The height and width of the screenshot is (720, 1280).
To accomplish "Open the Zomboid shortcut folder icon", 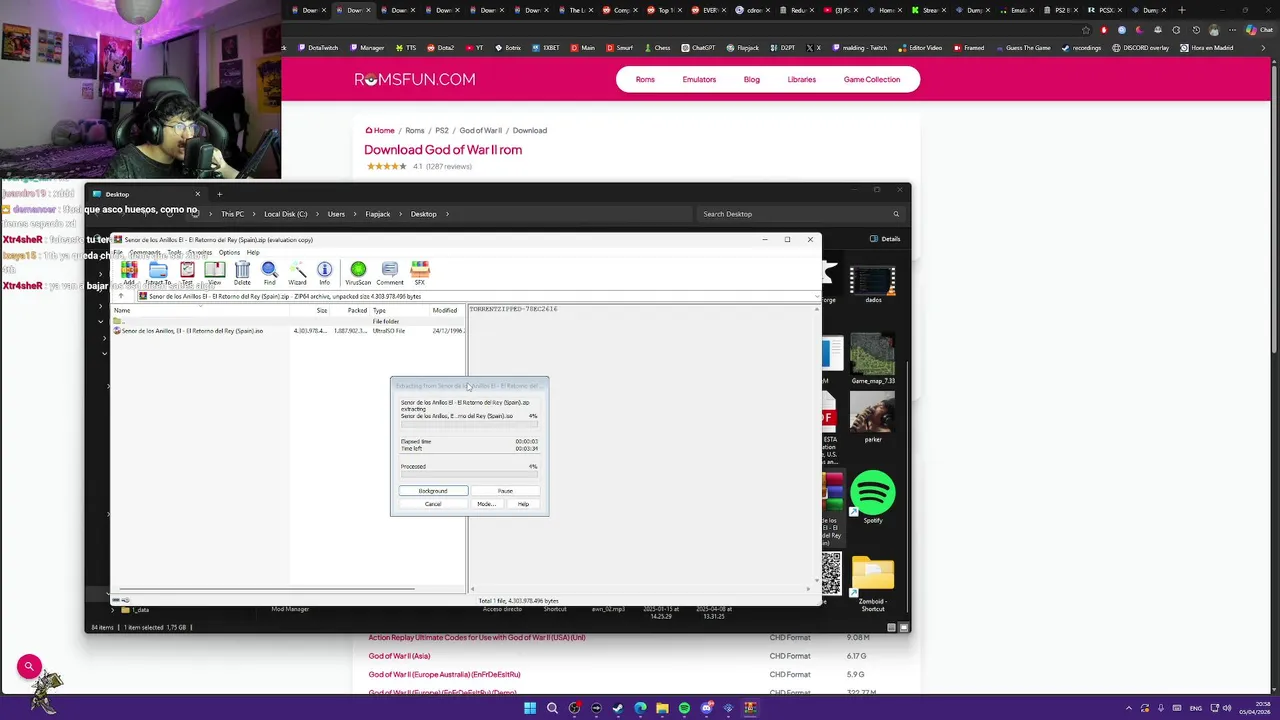I will click(873, 584).
